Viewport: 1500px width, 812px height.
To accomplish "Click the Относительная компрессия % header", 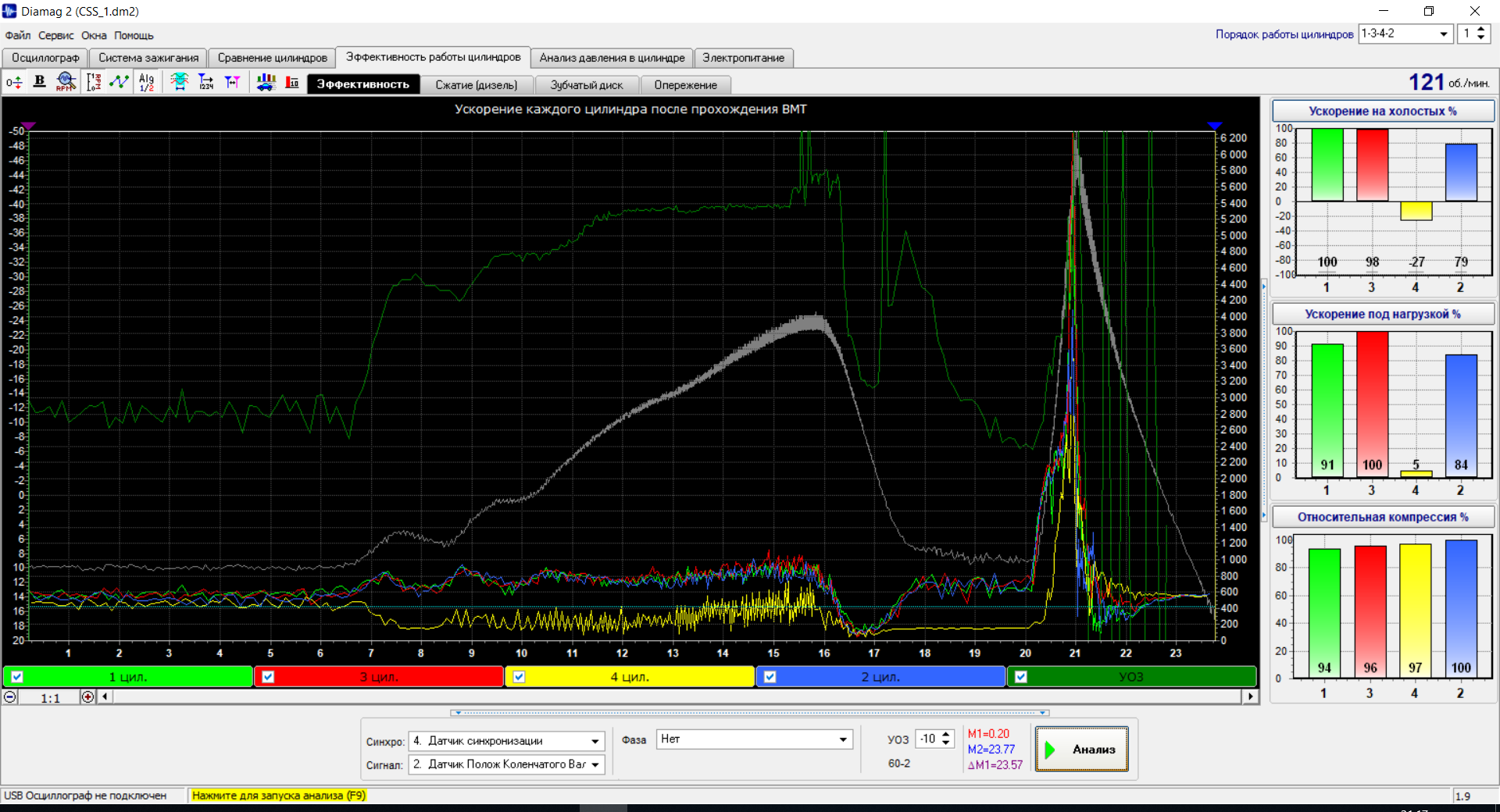I will pyautogui.click(x=1383, y=517).
